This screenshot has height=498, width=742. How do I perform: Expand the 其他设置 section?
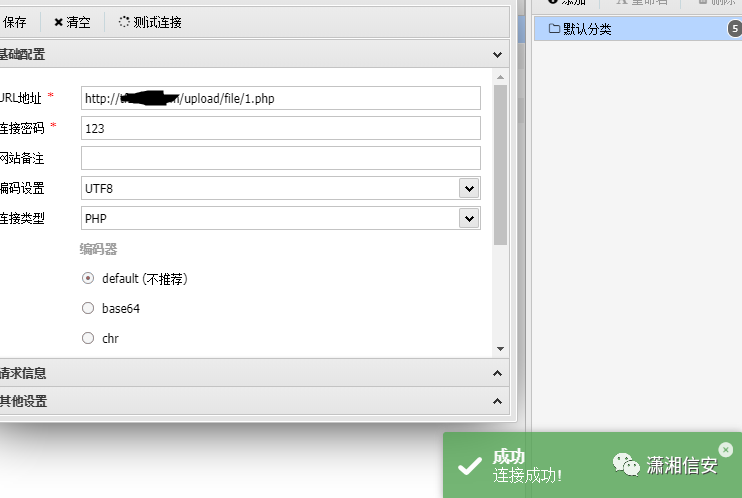pos(497,401)
